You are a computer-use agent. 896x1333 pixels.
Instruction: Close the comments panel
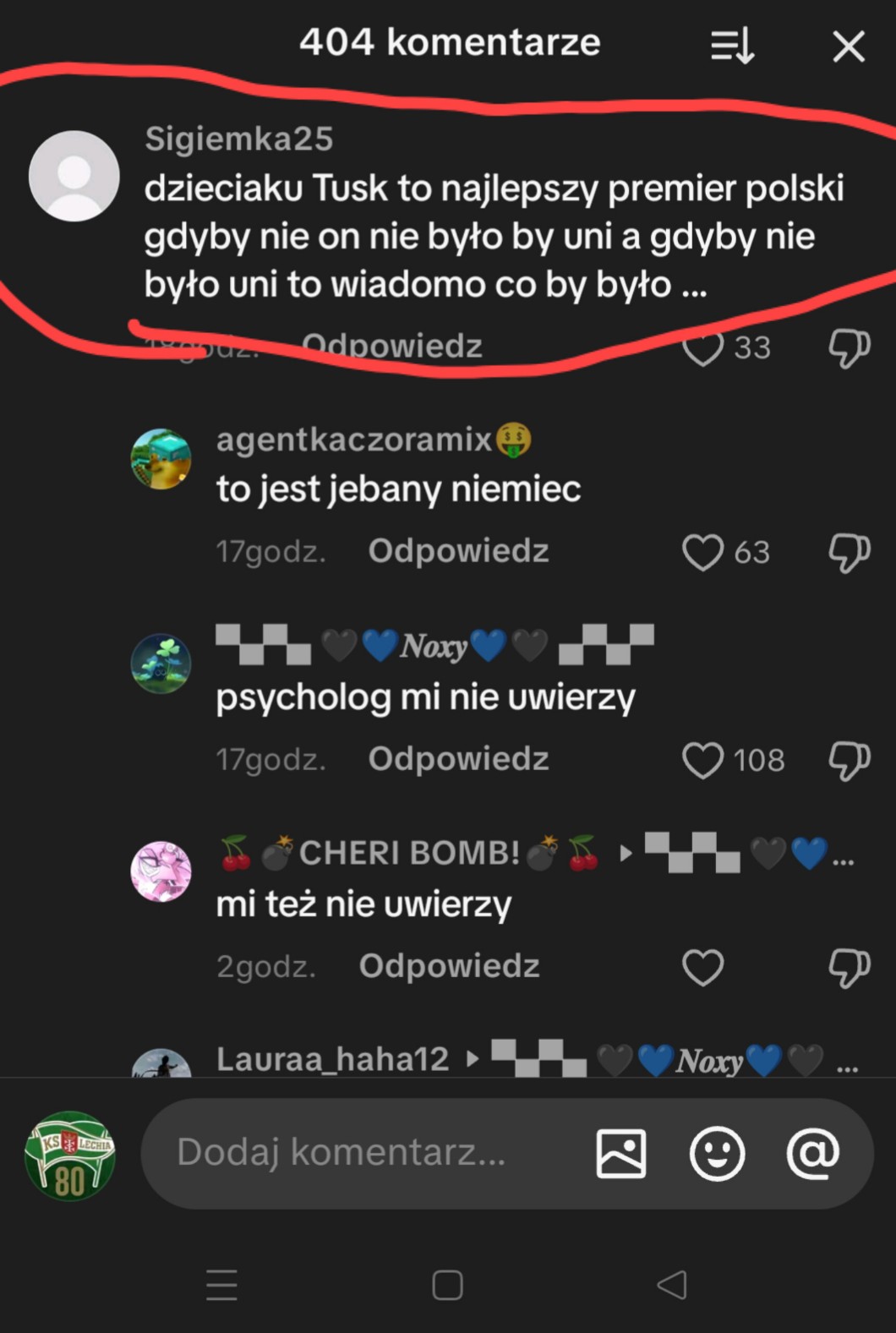(x=849, y=46)
